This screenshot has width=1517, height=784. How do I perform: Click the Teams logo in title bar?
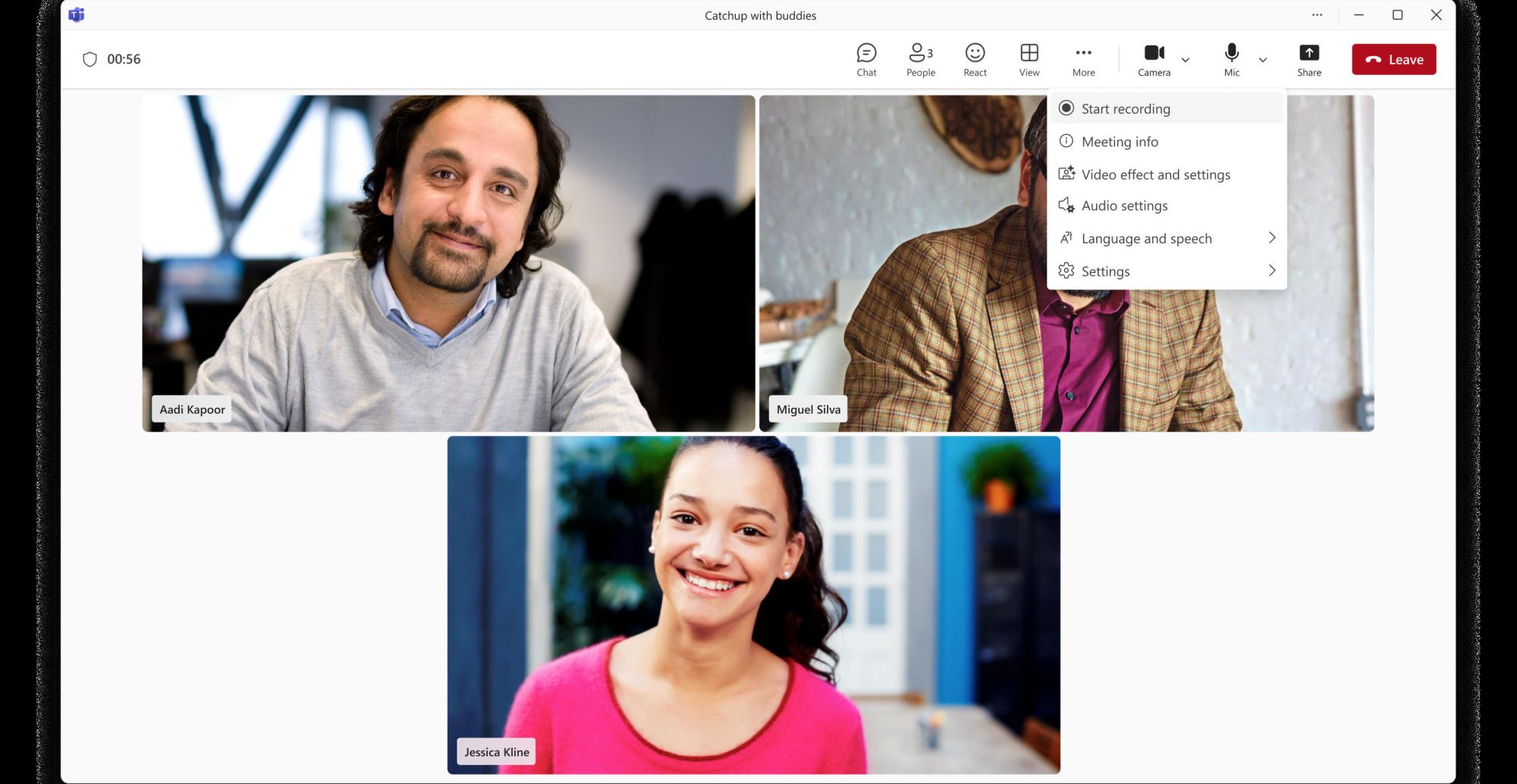(77, 15)
